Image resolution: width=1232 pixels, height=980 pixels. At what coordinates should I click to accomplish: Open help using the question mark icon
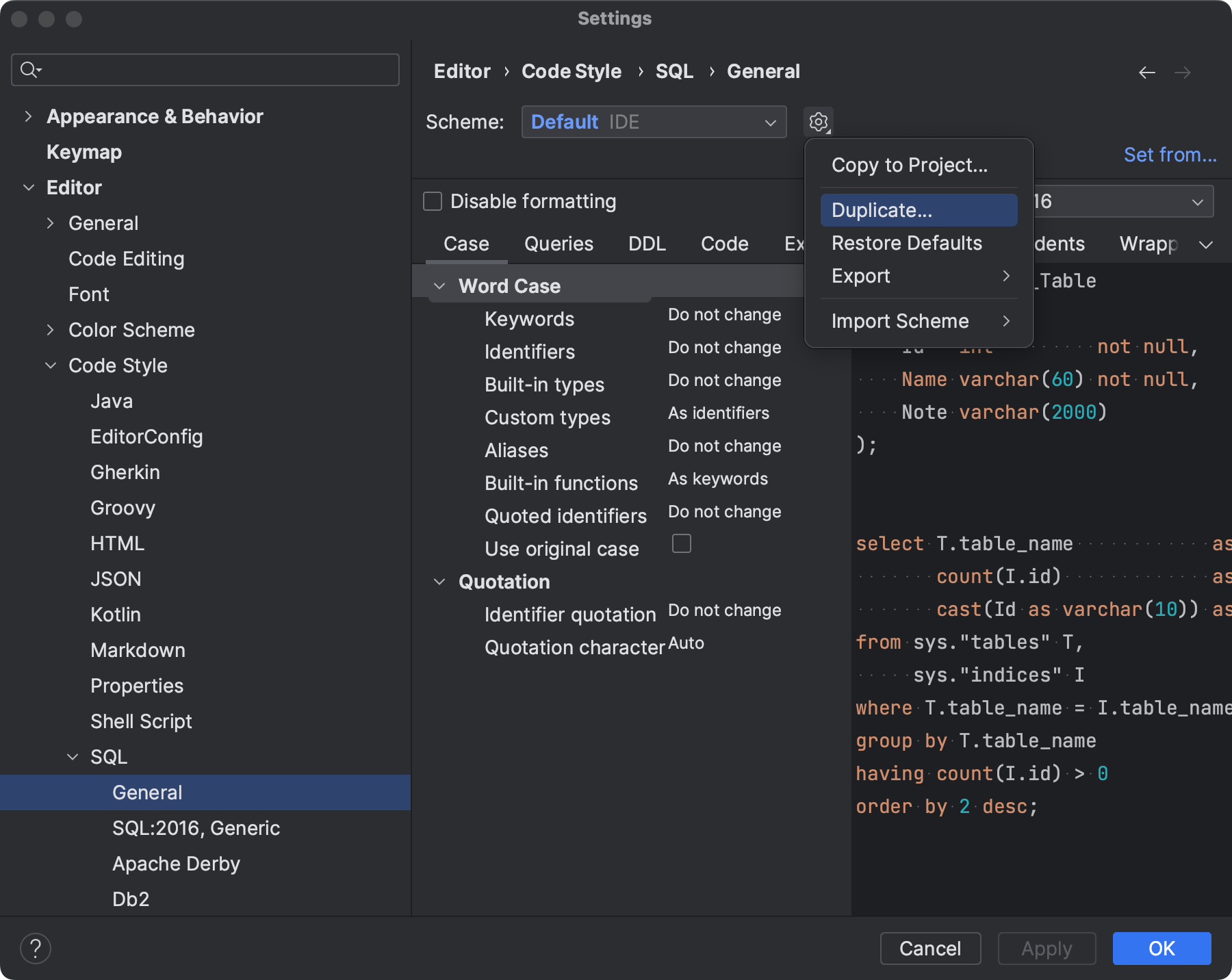pyautogui.click(x=36, y=948)
